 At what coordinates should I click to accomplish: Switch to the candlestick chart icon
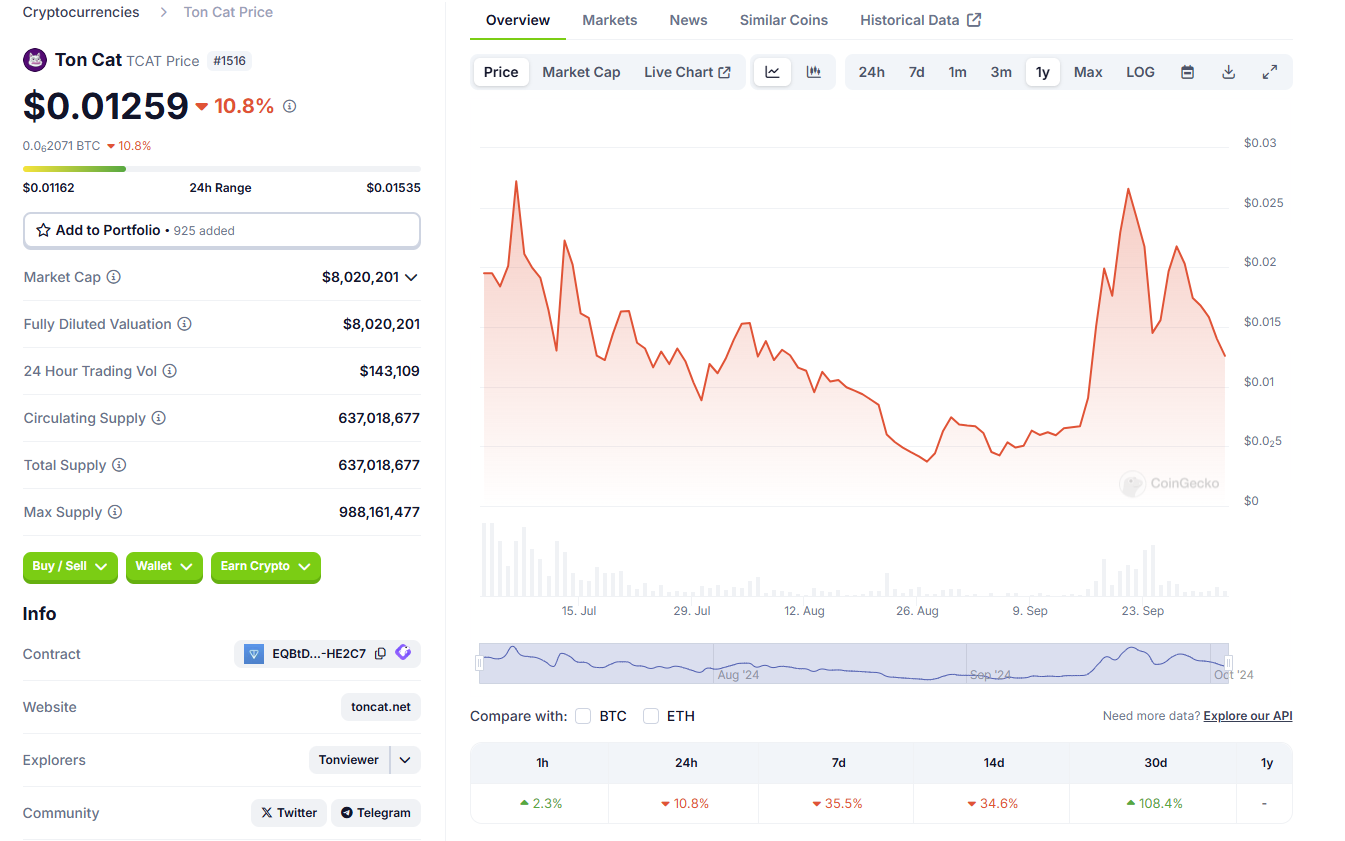coord(814,72)
